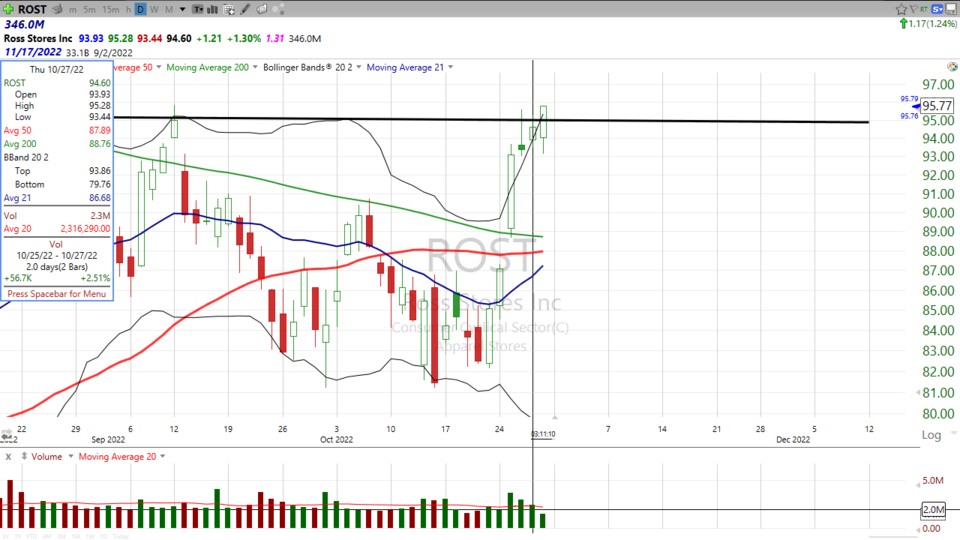
Task: Select the 1Y range button
Action: pos(18,536)
